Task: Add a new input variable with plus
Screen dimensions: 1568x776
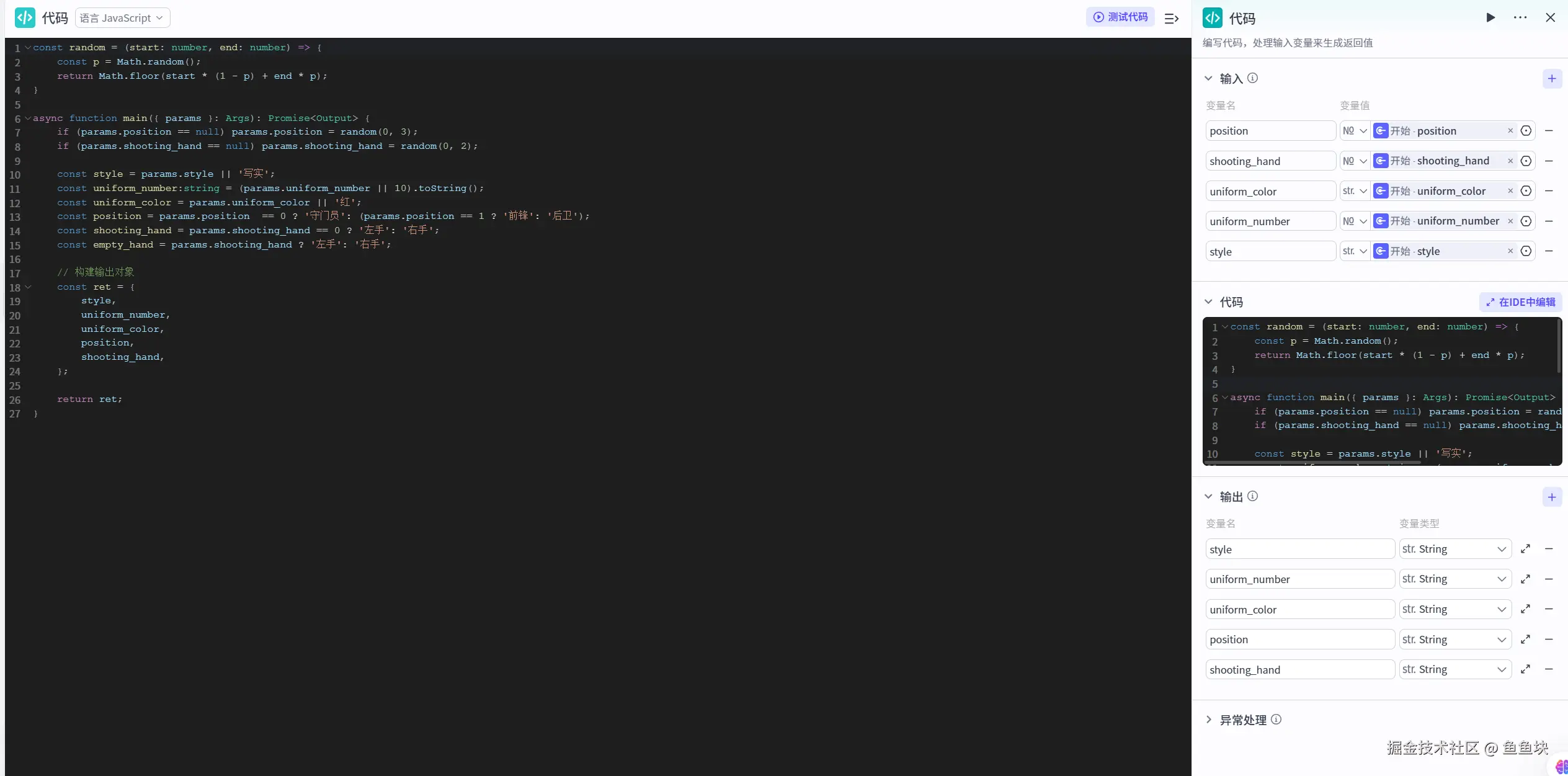Action: (x=1552, y=79)
